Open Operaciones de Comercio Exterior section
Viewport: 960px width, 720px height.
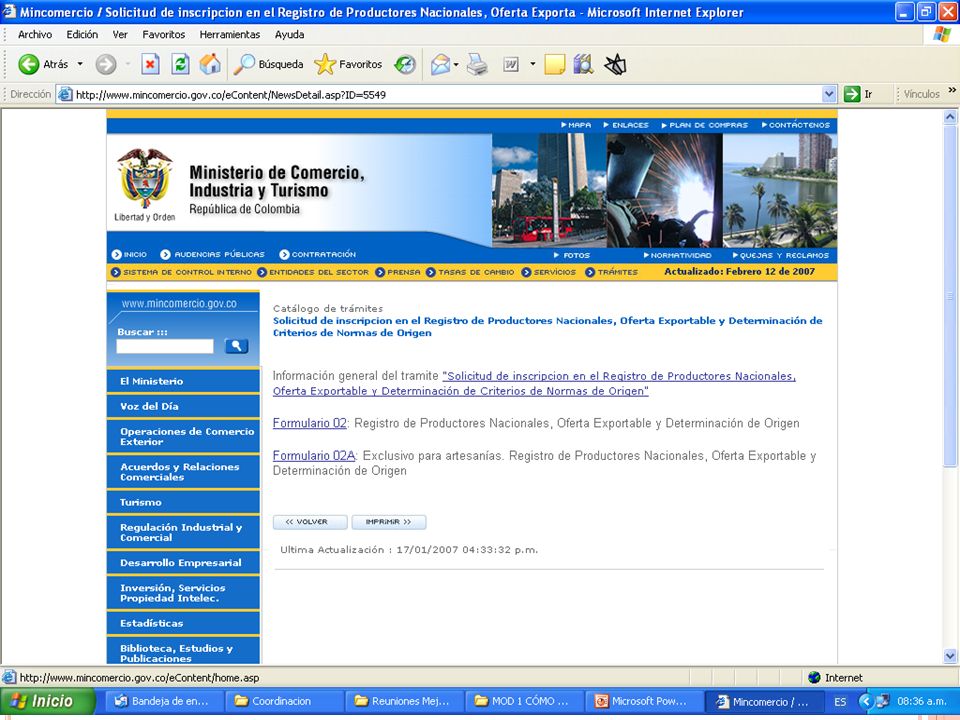point(183,437)
